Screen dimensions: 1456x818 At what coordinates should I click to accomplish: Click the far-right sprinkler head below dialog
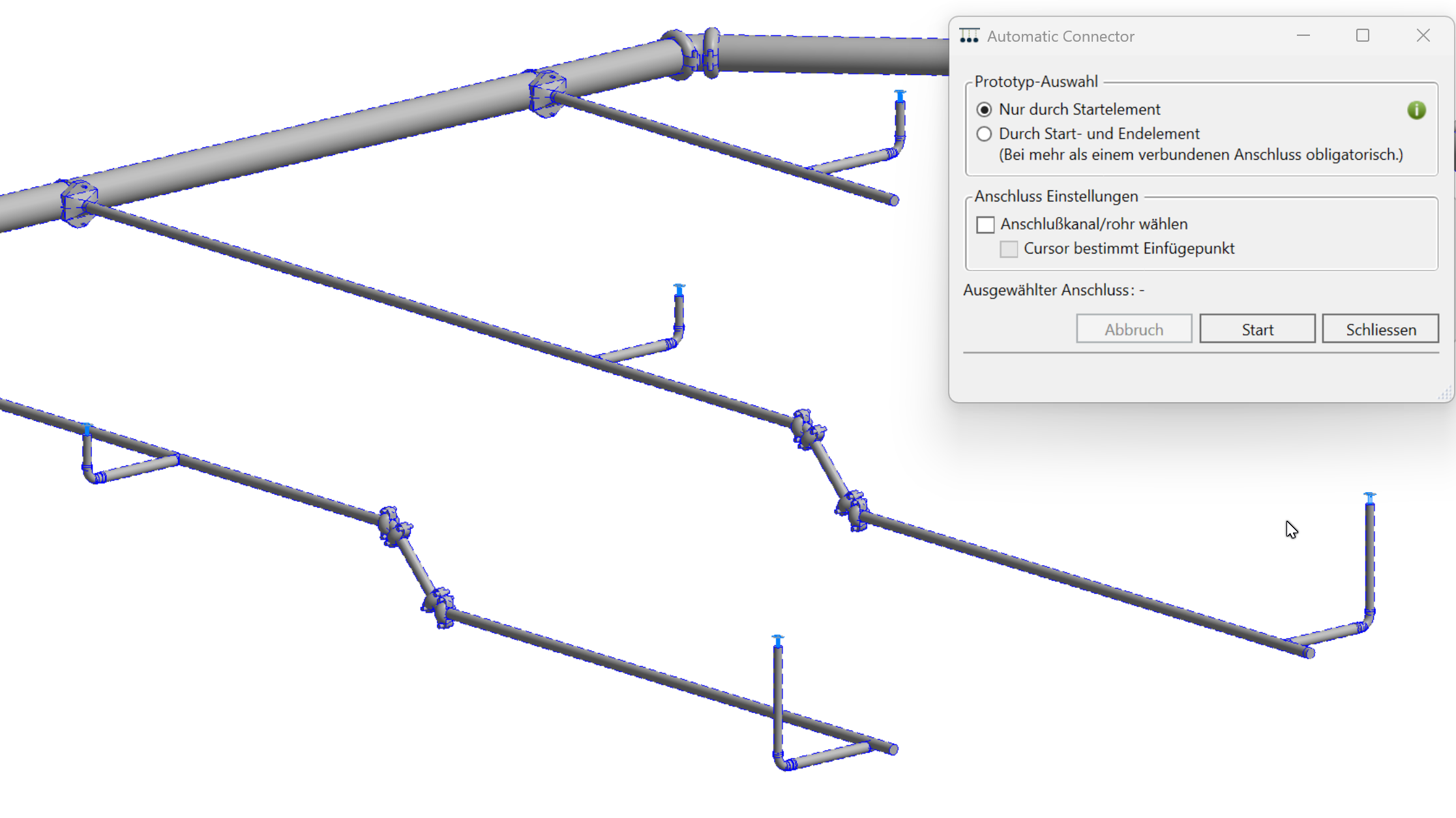(x=1369, y=499)
